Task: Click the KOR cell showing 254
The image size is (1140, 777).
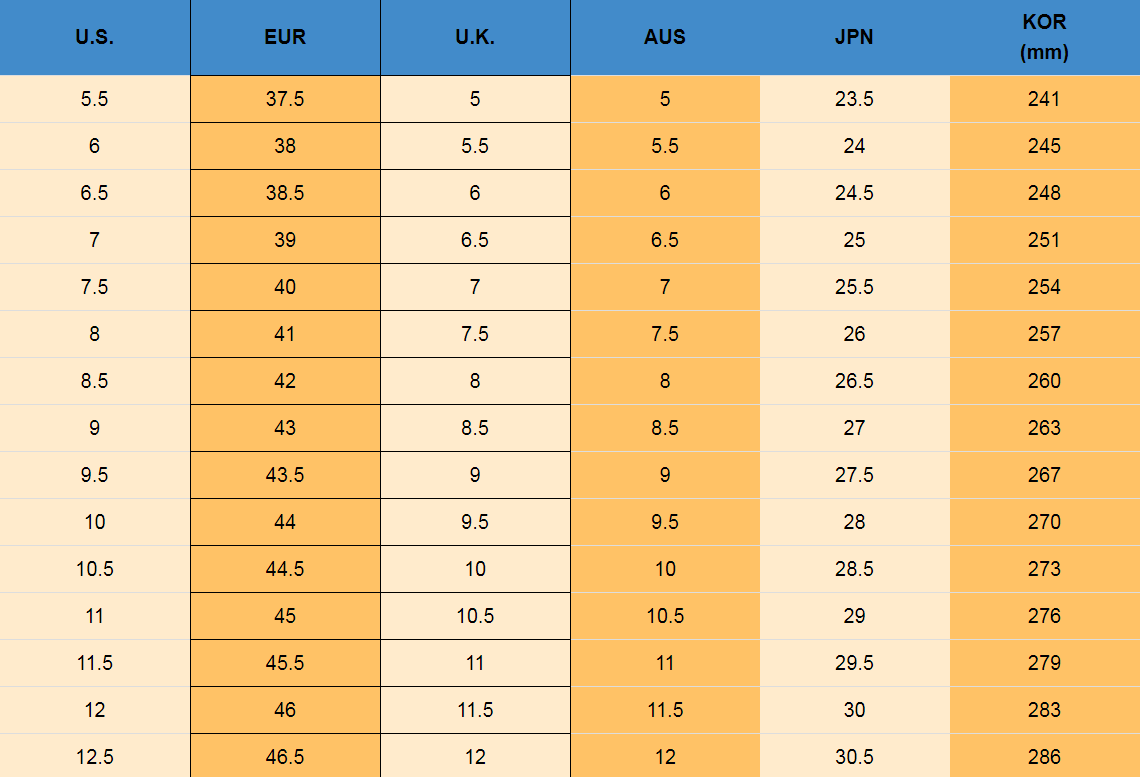Action: click(1044, 287)
